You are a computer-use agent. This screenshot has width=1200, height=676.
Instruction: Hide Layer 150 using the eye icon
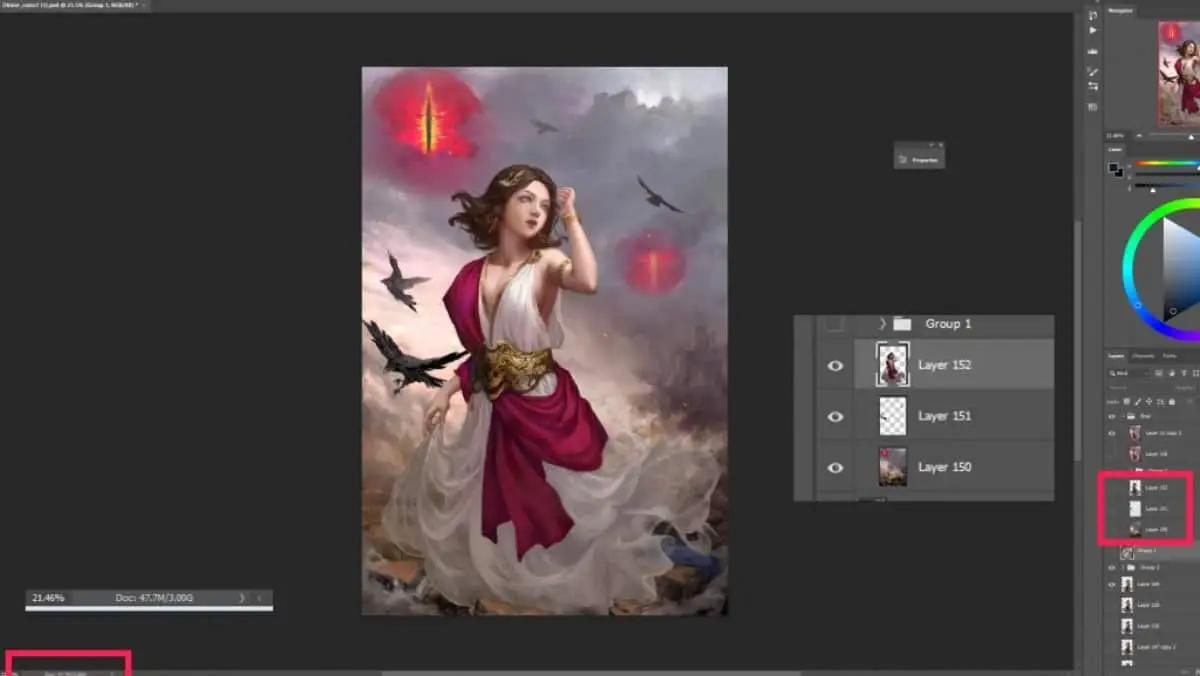coord(835,467)
